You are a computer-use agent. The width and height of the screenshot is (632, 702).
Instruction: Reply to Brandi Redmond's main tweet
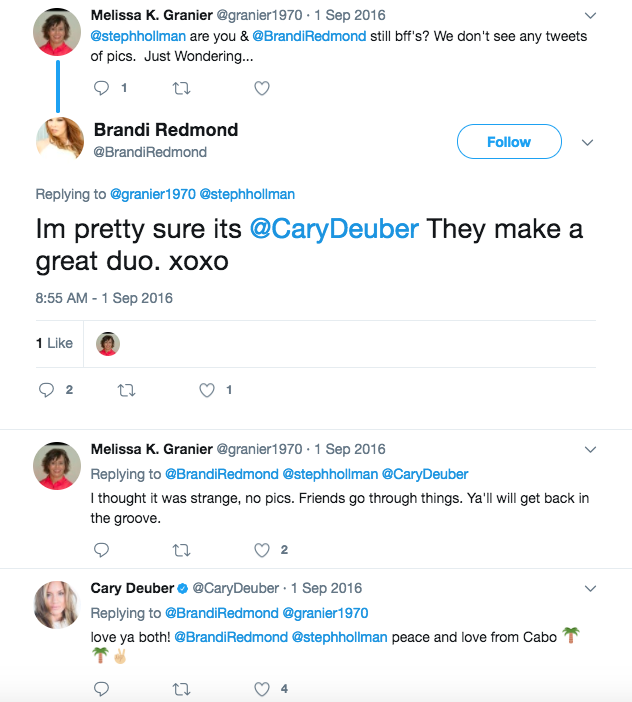point(47,390)
